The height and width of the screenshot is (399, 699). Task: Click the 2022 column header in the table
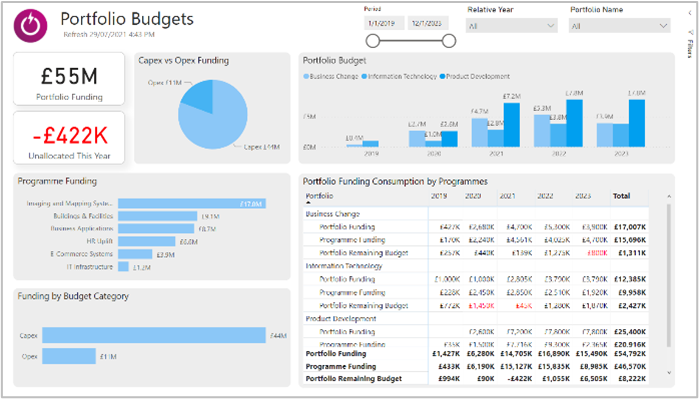tap(545, 196)
